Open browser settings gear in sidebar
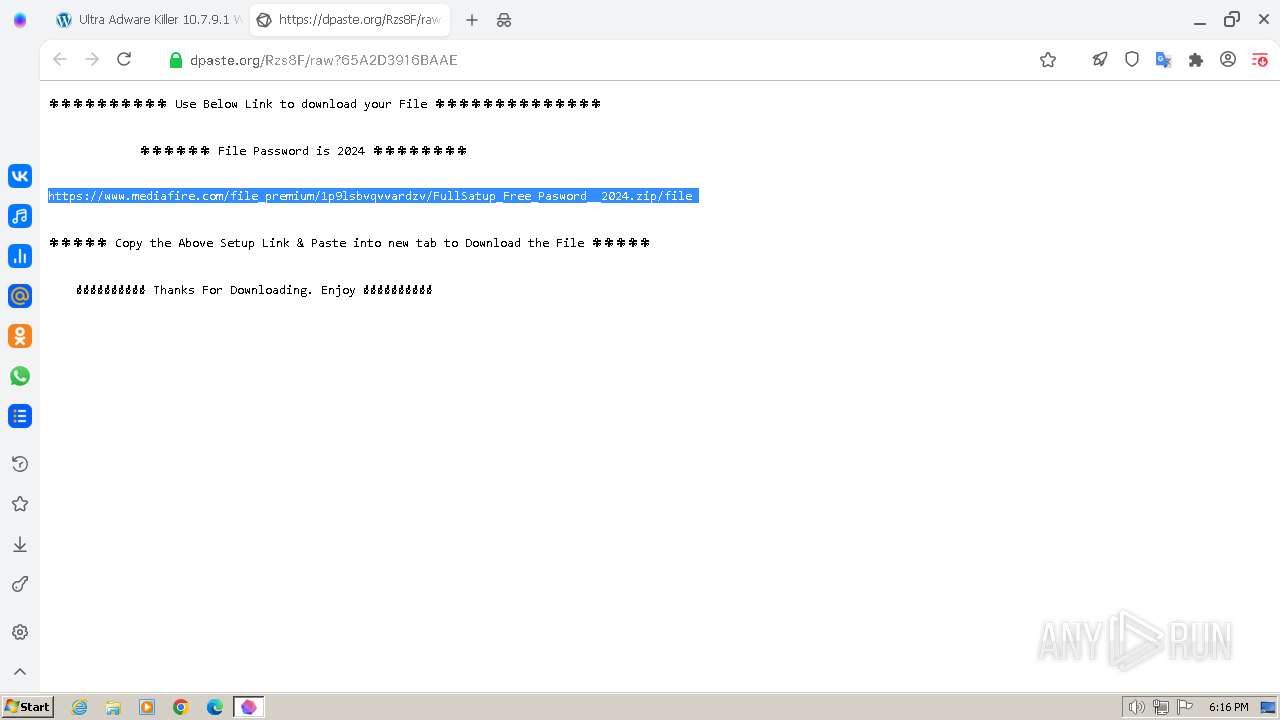The image size is (1280, 720). click(20, 632)
